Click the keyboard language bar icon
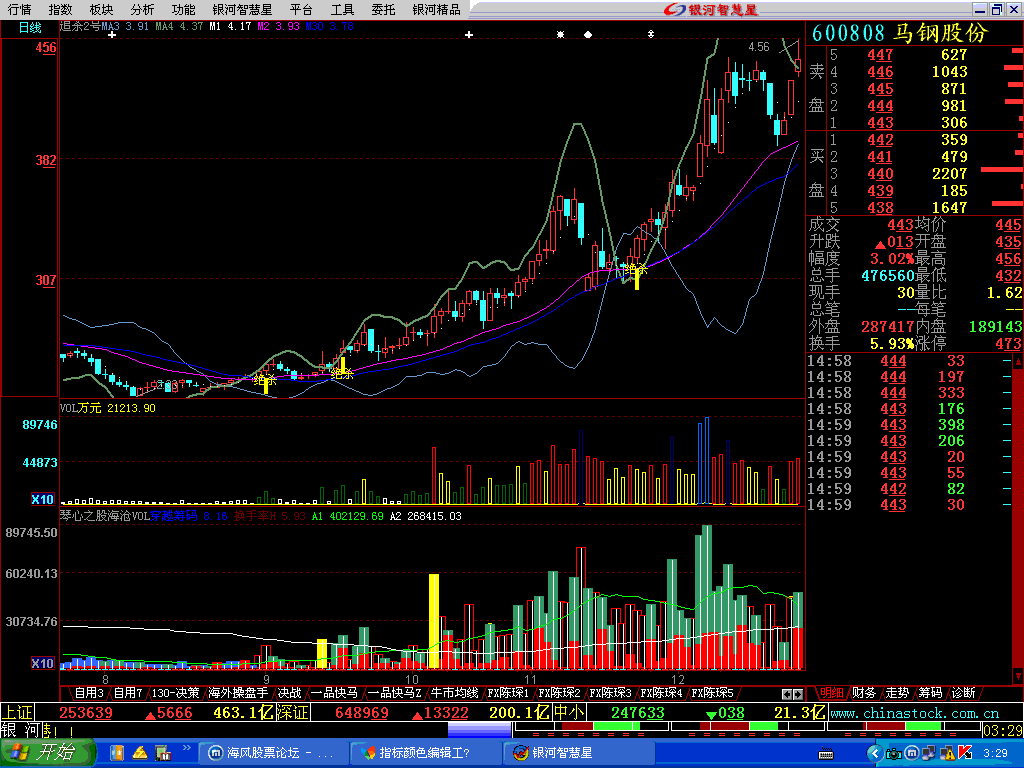Viewport: 1024px width, 768px height. point(826,754)
